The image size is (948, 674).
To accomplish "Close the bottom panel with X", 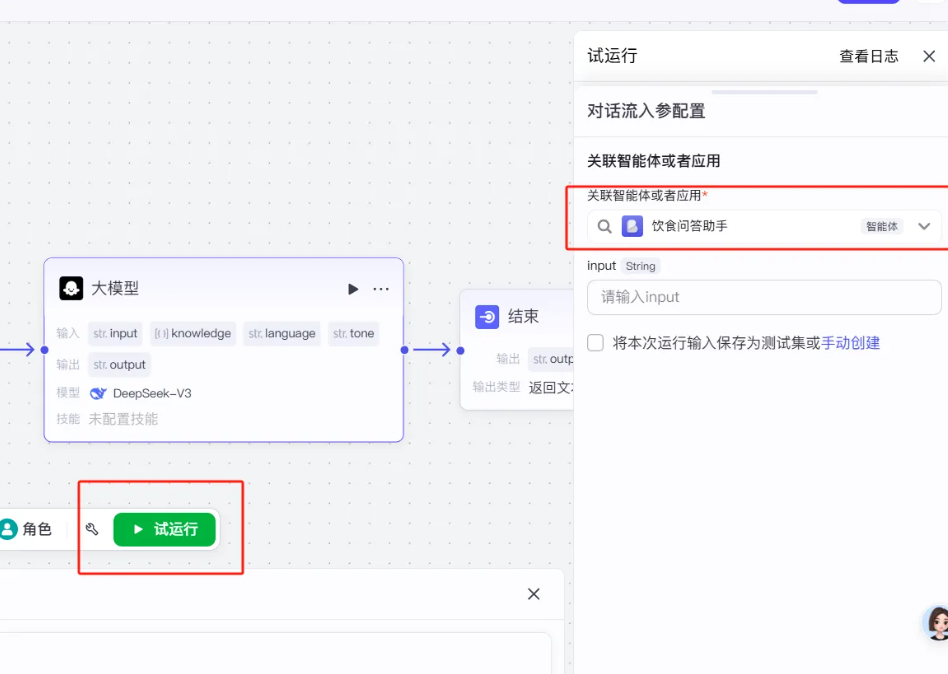I will point(534,594).
